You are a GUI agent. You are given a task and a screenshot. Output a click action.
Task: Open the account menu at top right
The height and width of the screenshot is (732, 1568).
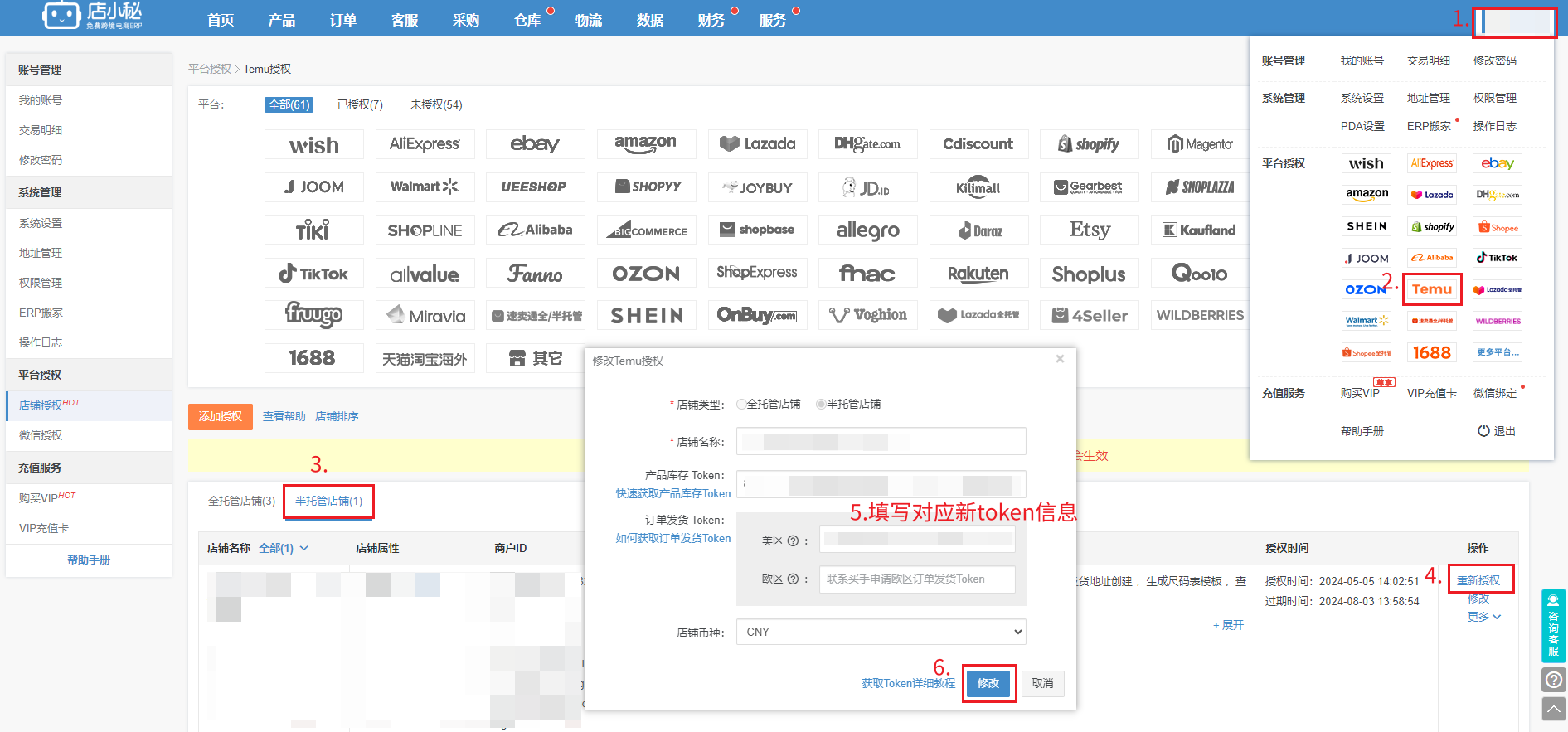pos(1514,22)
